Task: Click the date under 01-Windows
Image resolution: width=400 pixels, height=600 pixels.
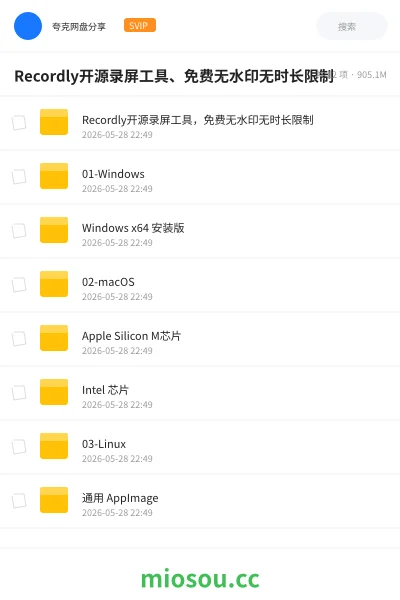Action: [117, 189]
